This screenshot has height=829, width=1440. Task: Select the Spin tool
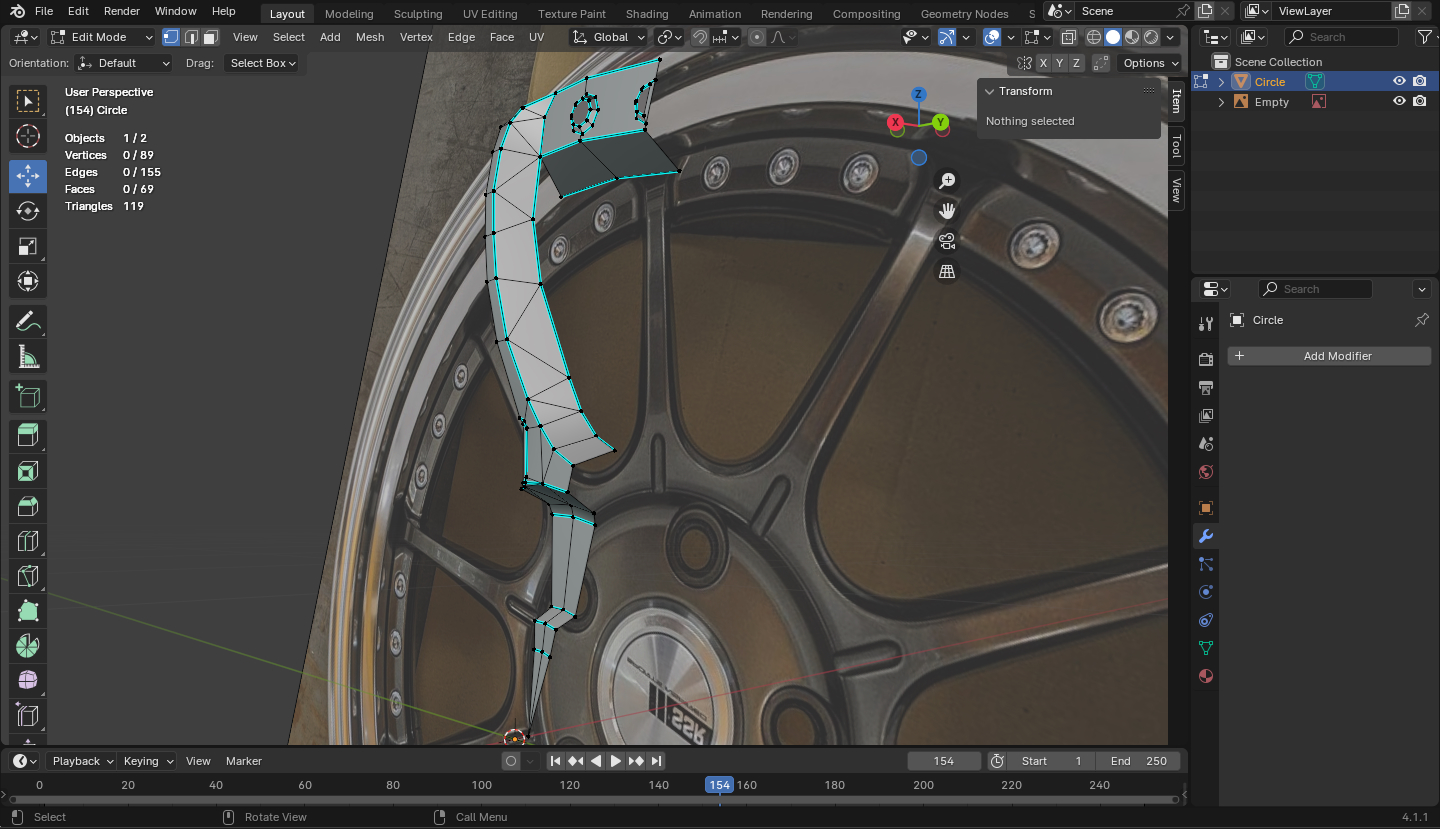[28, 646]
